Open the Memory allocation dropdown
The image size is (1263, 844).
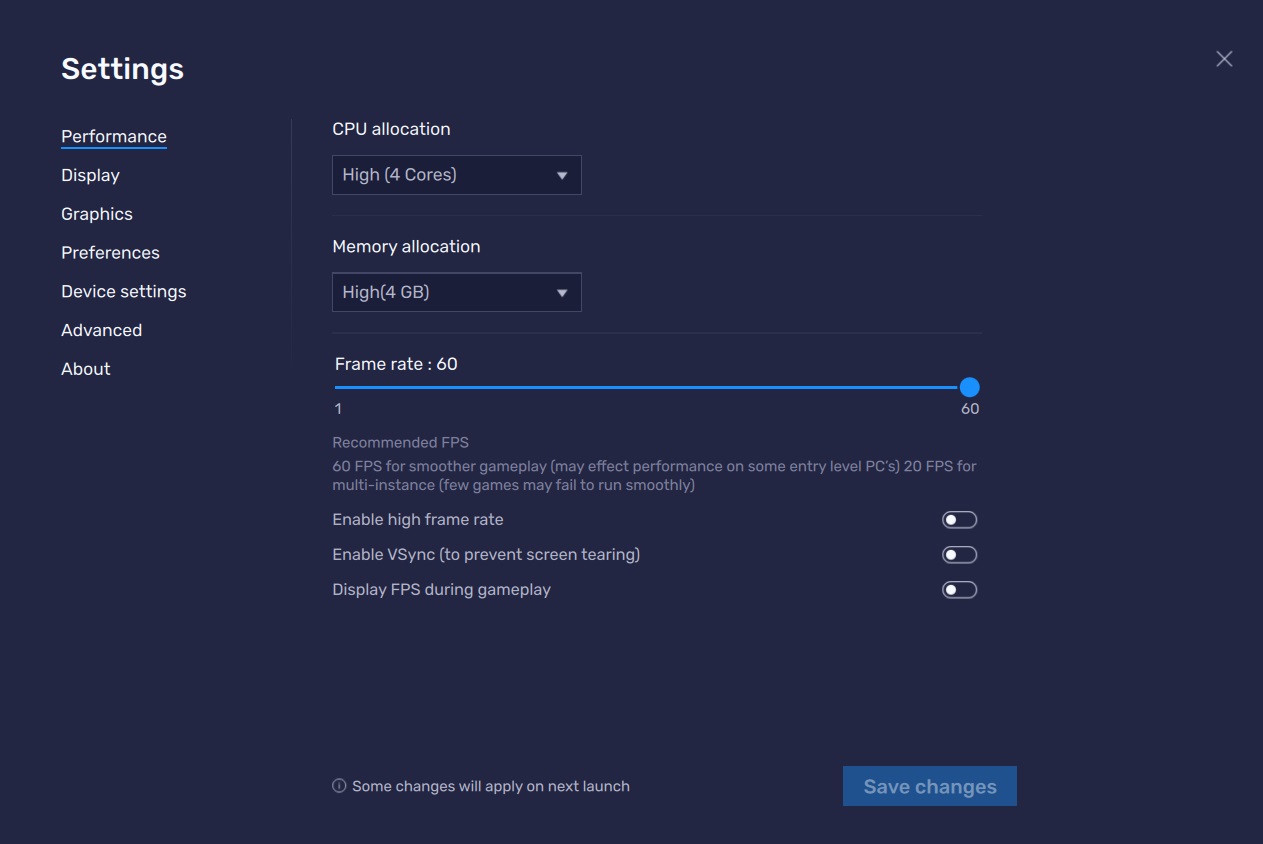pos(457,292)
